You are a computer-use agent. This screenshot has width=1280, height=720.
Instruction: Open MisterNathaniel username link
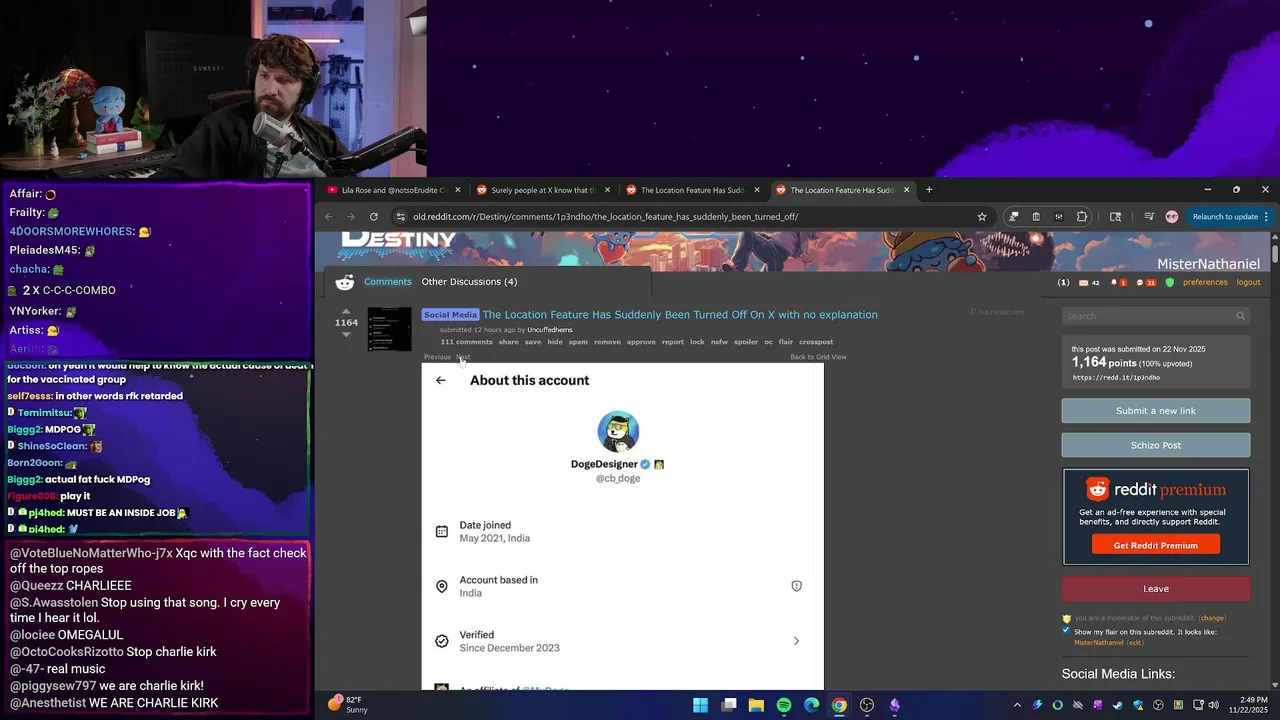coord(1208,264)
